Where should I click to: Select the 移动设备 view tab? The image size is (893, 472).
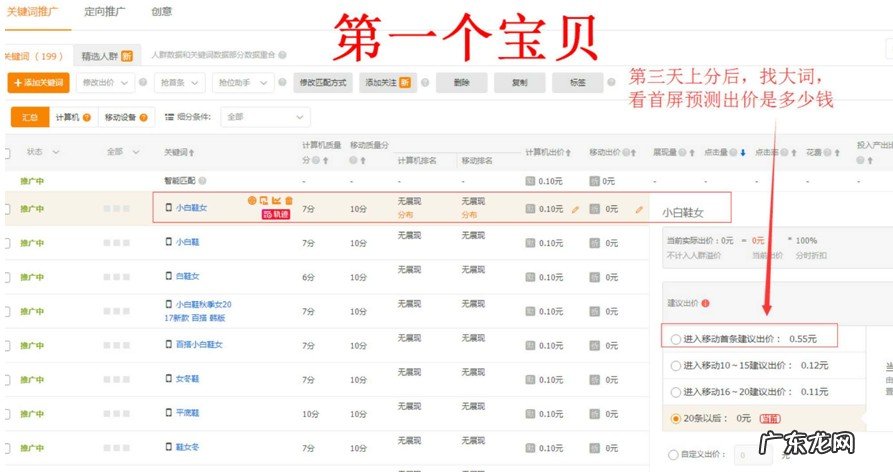coord(126,117)
